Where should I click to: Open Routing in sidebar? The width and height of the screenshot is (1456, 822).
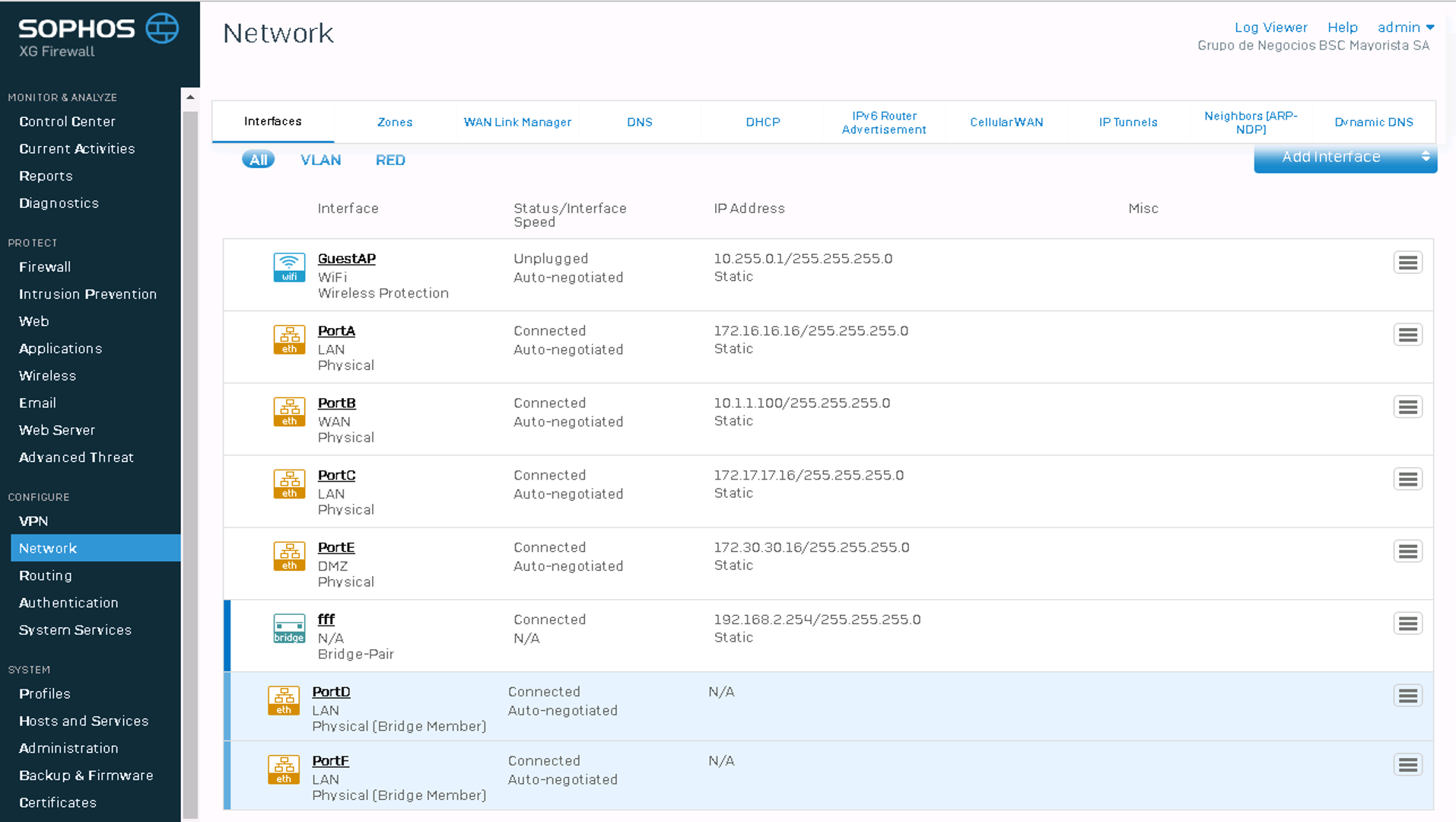tap(46, 576)
